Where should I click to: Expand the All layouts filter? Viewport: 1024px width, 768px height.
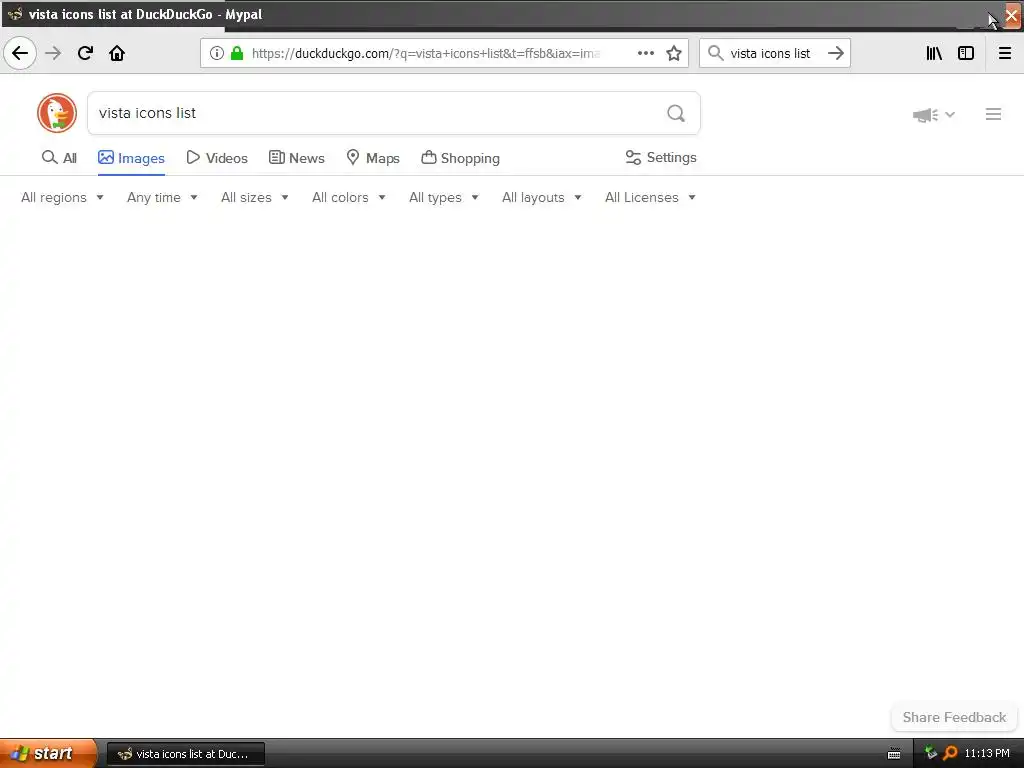tap(541, 197)
